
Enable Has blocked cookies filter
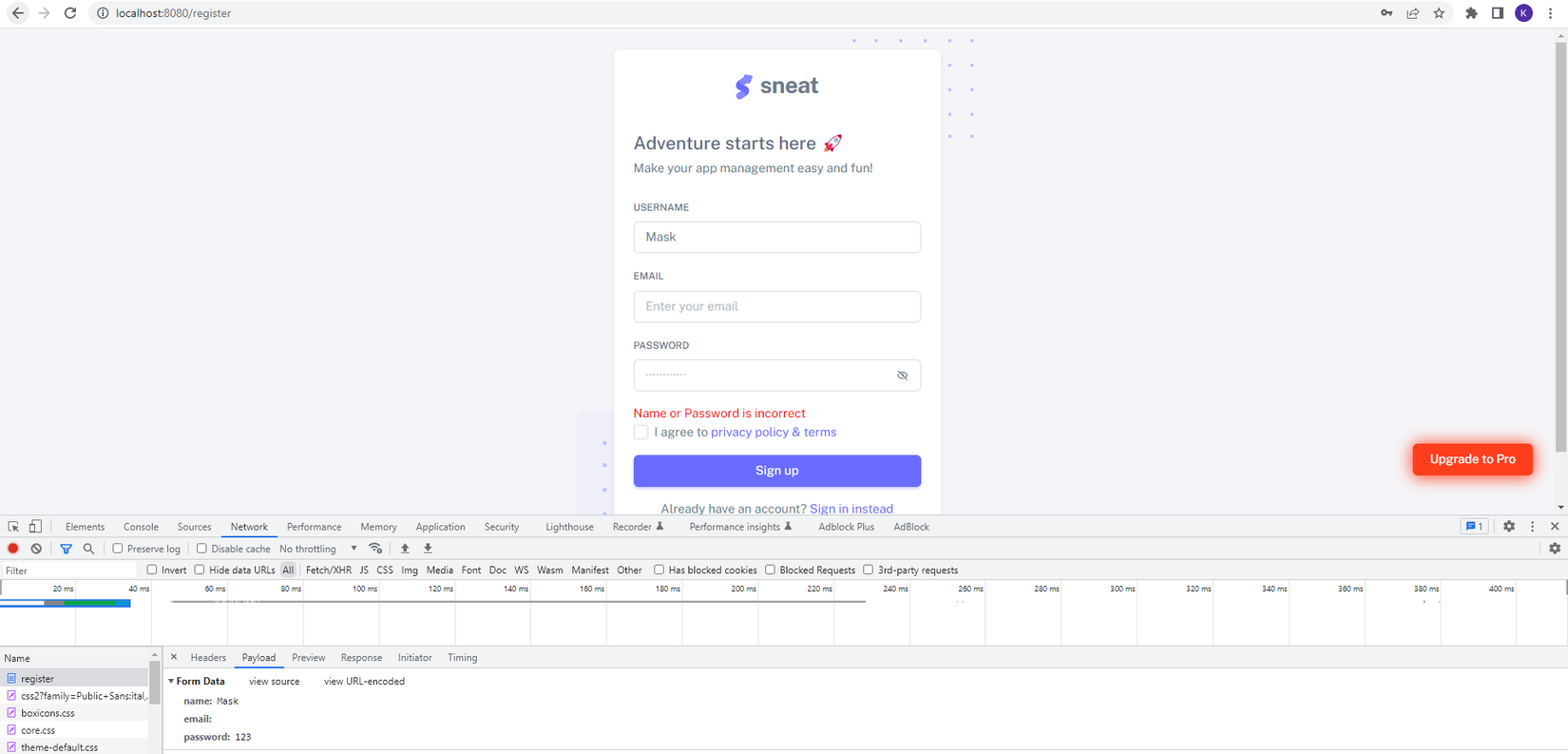point(659,570)
